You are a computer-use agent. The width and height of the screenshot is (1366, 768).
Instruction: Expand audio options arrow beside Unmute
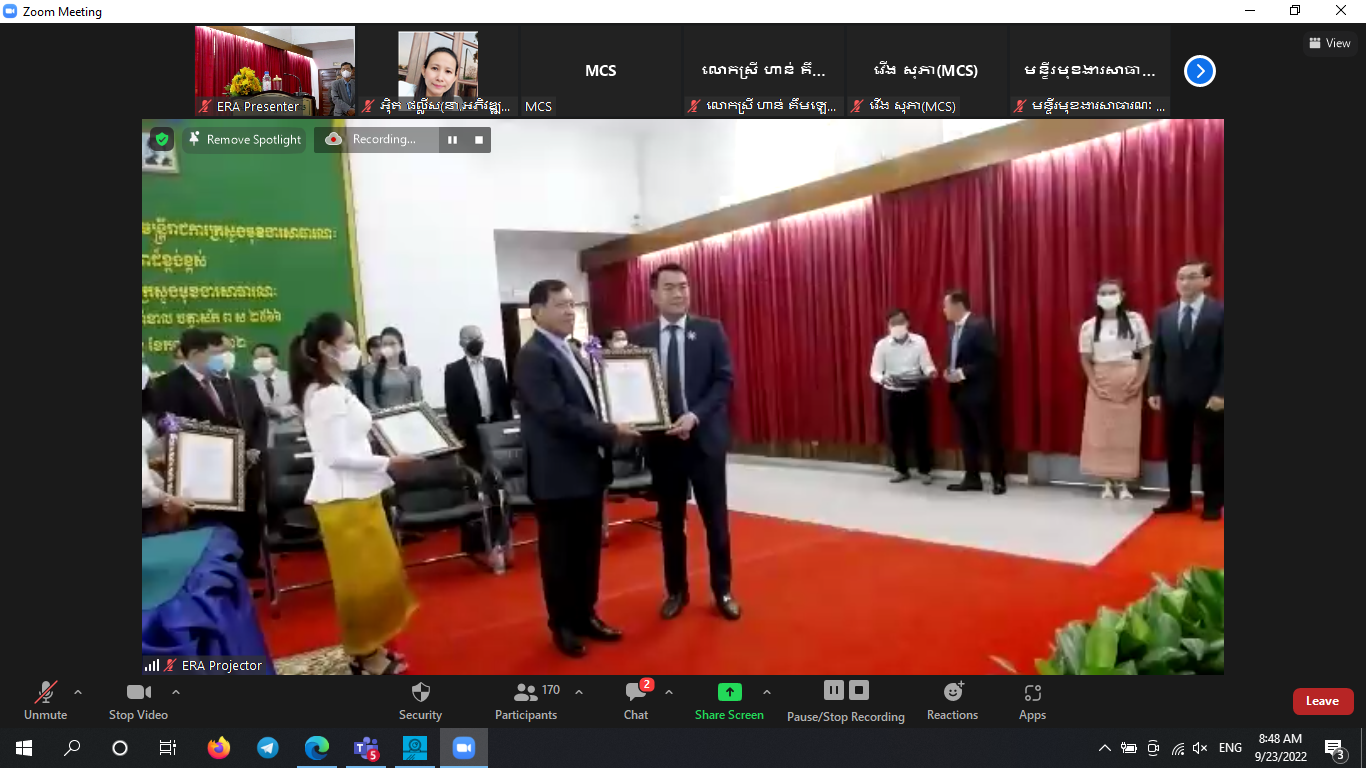pos(78,692)
